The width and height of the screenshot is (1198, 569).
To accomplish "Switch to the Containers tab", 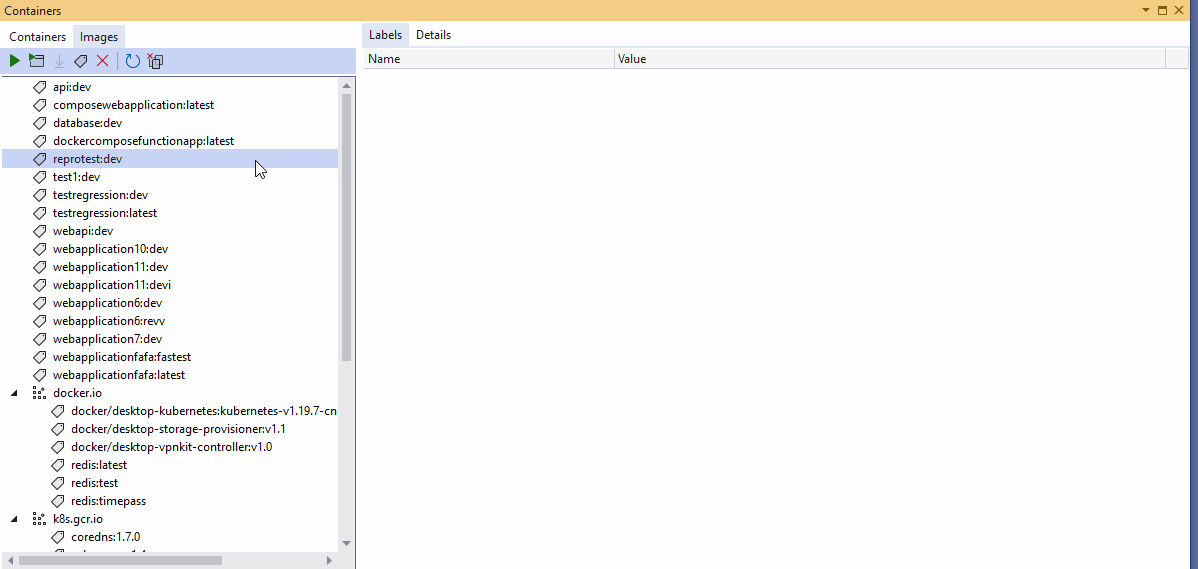I will (x=38, y=37).
